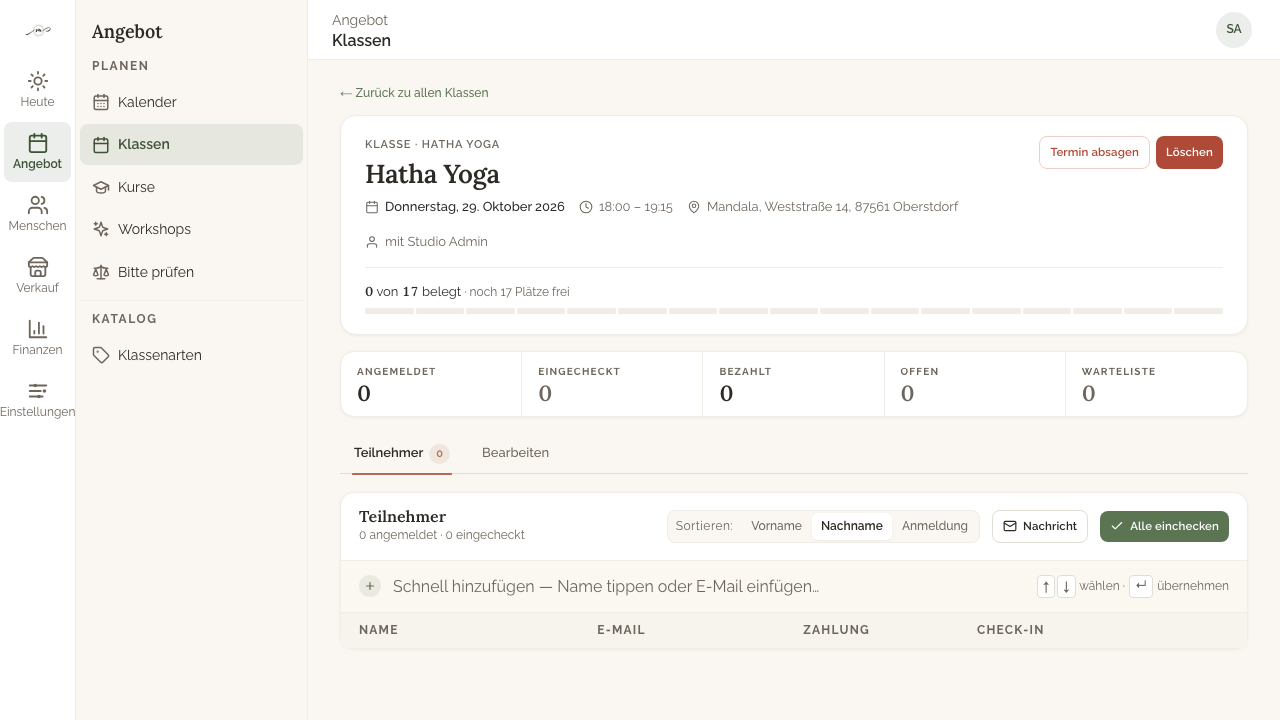Sort participants by Anmeldung
Viewport: 1280px width, 720px height.
pos(935,526)
